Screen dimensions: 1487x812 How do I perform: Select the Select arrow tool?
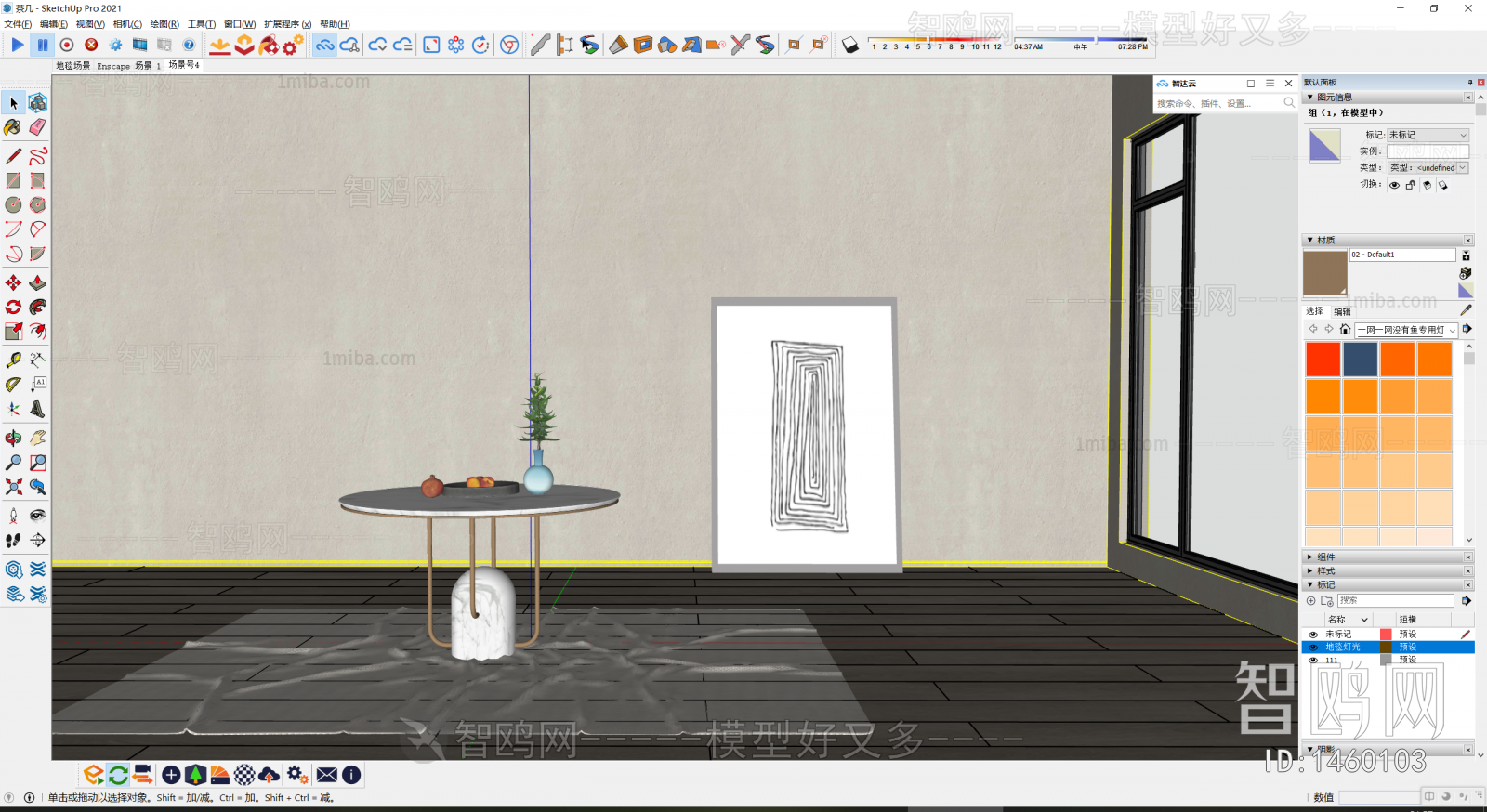(x=14, y=103)
